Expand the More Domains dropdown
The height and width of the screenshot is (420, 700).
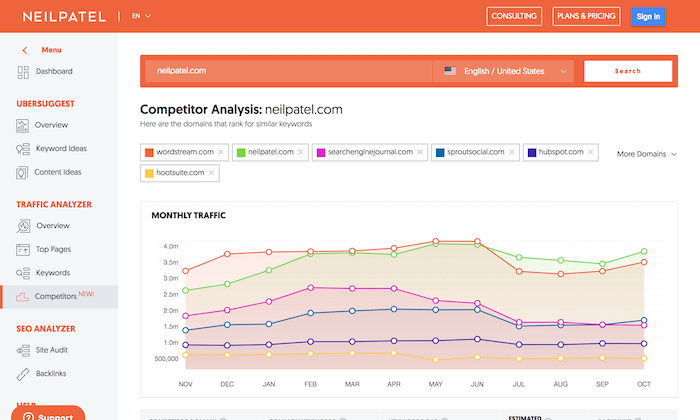647,154
